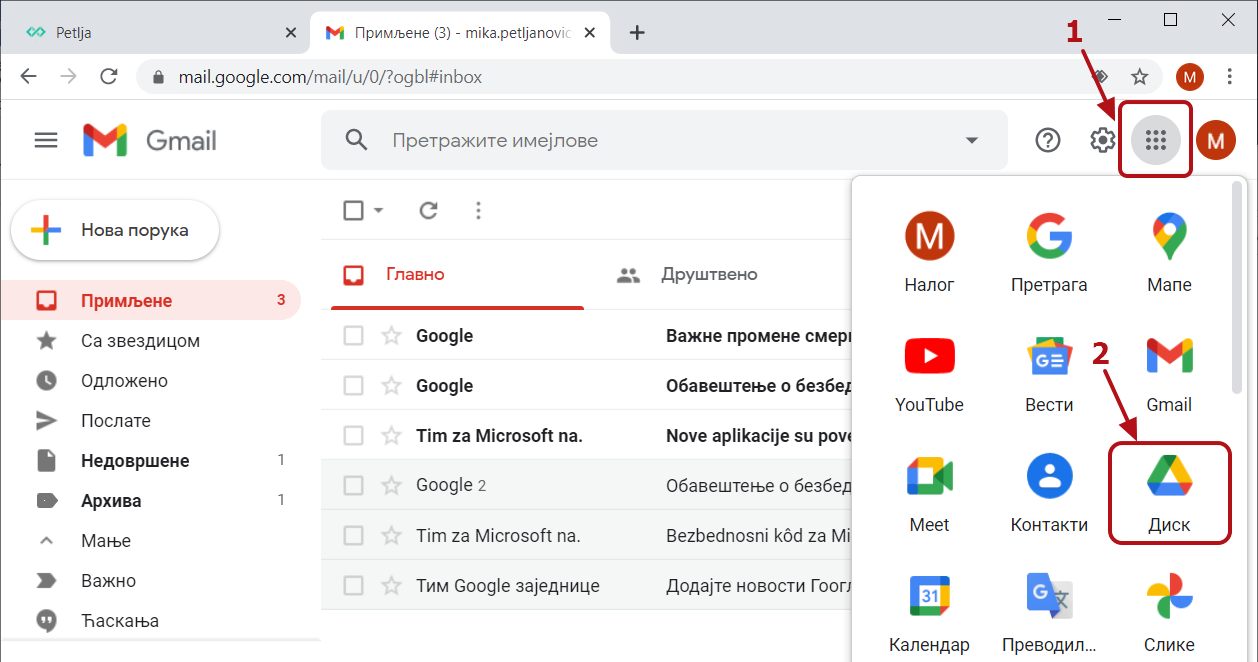Image resolution: width=1258 pixels, height=662 pixels.
Task: Open the select-all checkbox dropdown arrow
Action: click(x=378, y=210)
